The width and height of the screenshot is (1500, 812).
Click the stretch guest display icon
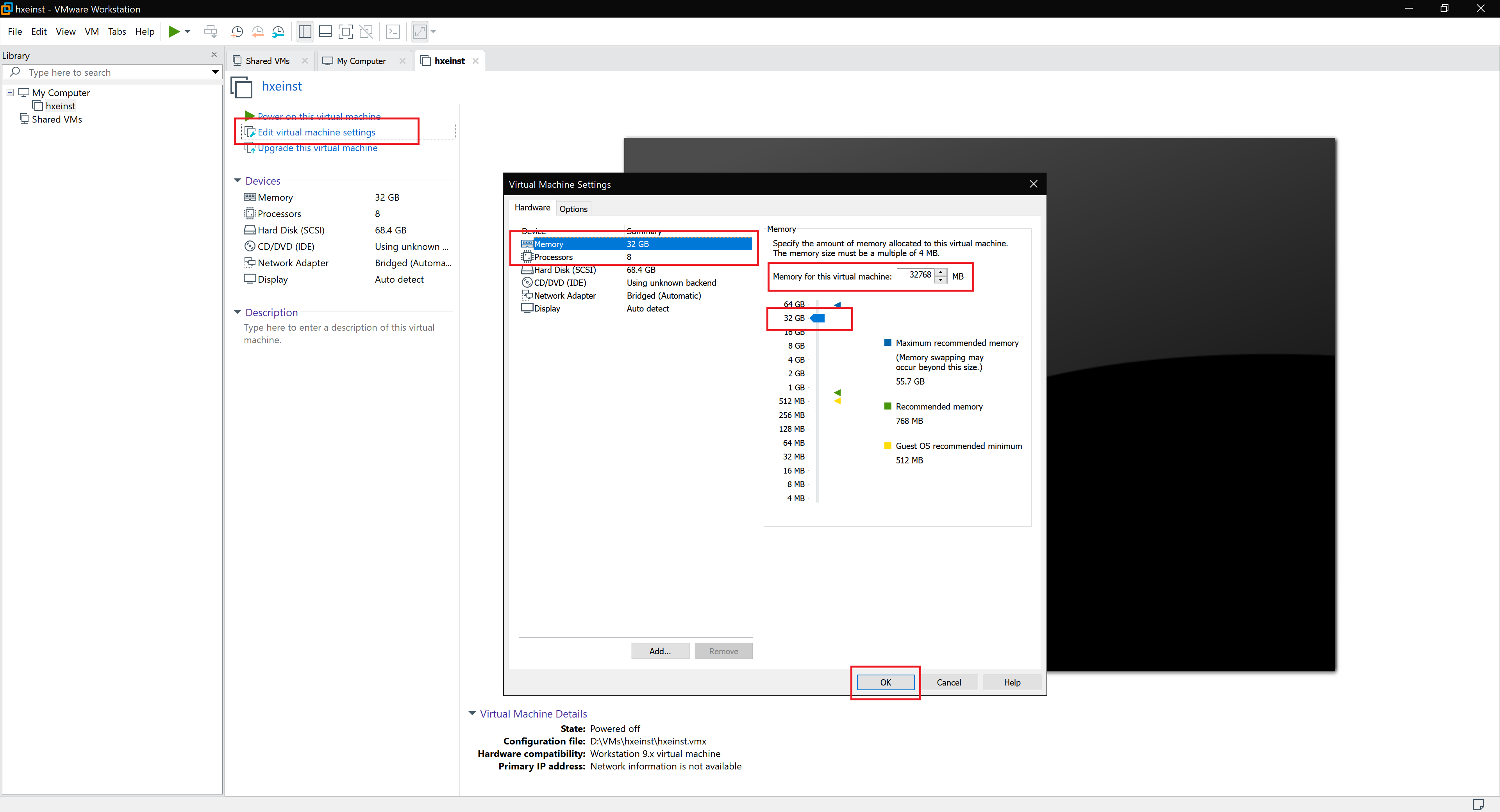point(420,32)
